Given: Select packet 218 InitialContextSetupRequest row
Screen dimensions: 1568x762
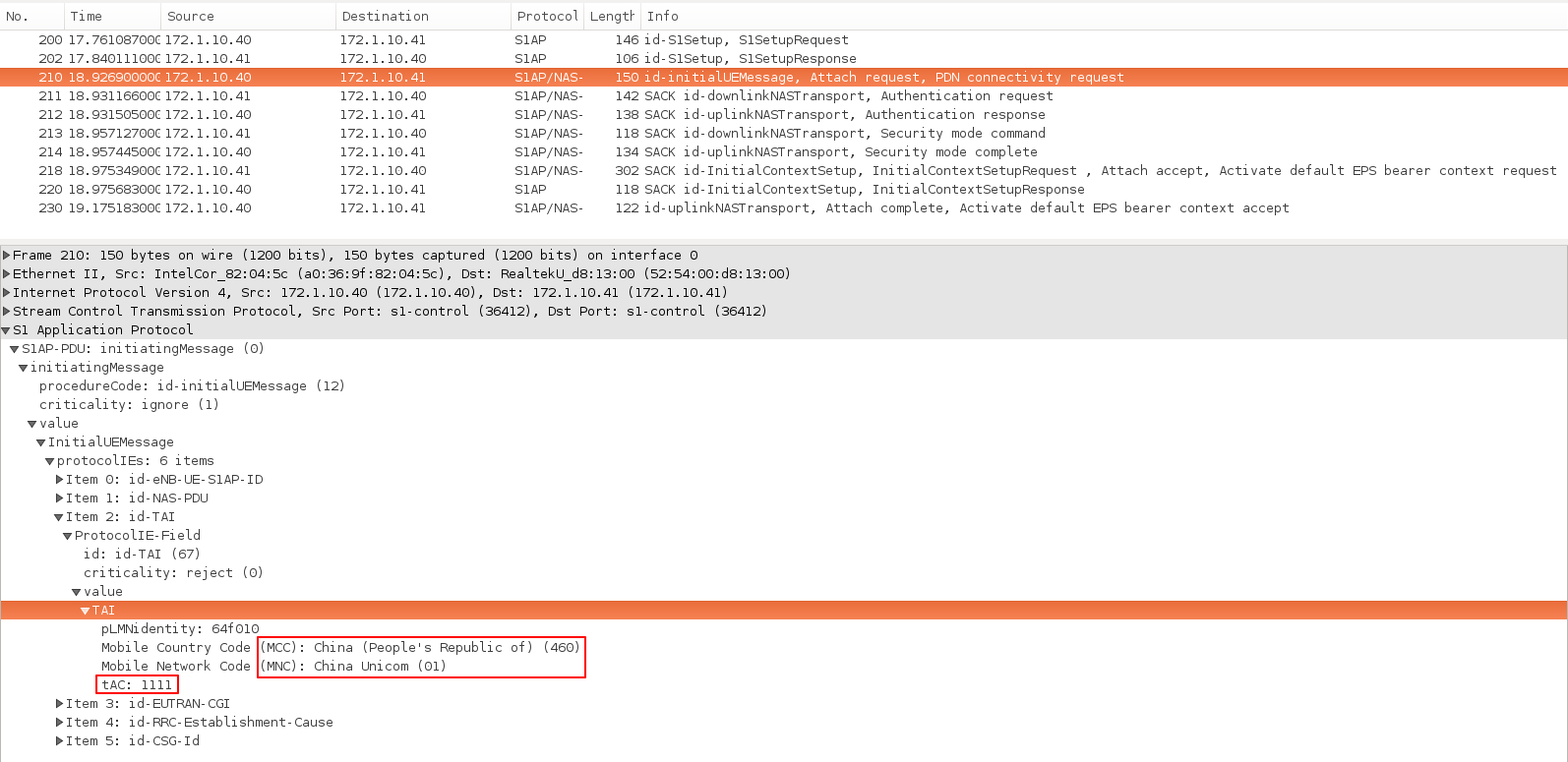Looking at the screenshot, I should click(784, 171).
